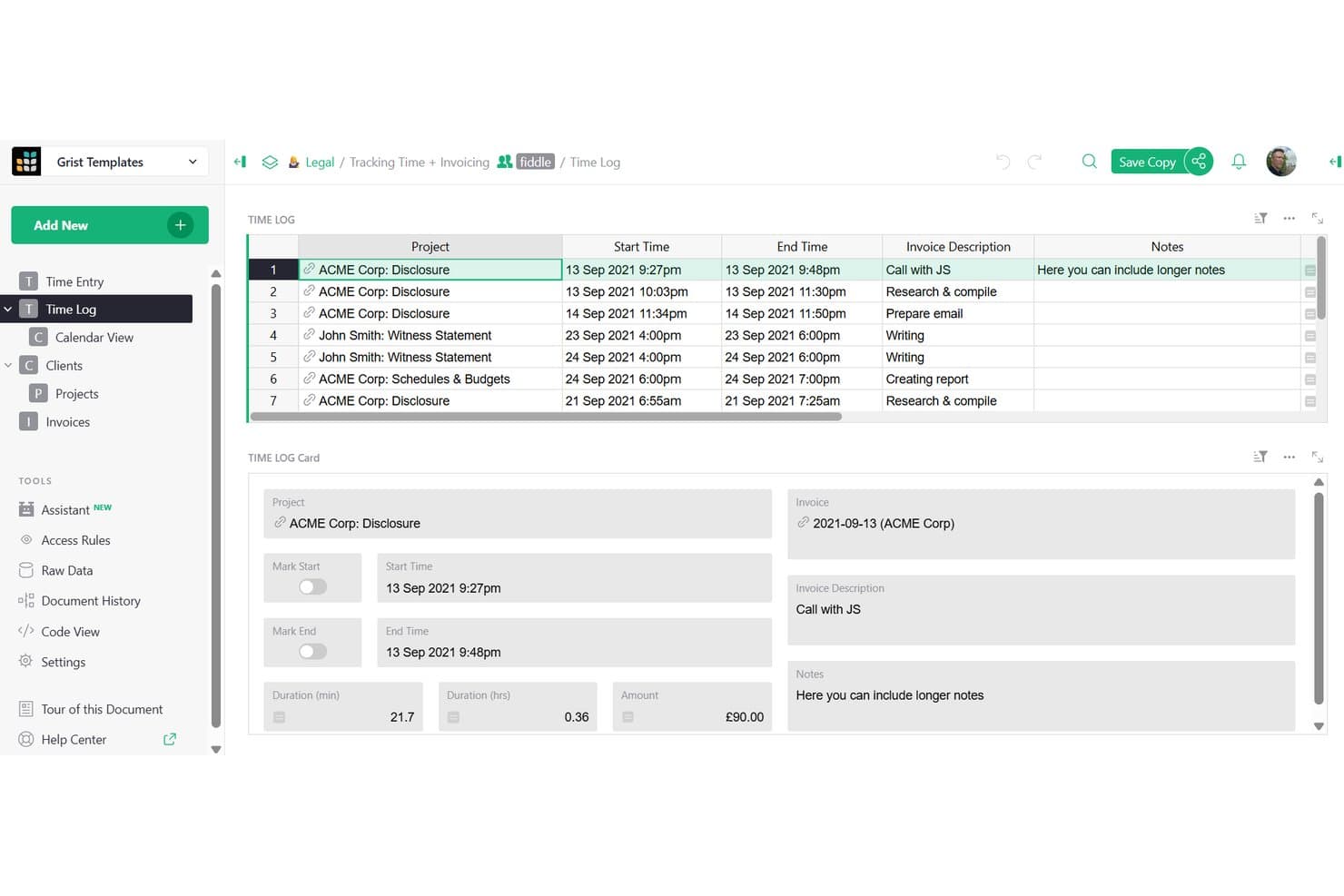Image resolution: width=1344 pixels, height=896 pixels.
Task: Open the Legal breadcrumb link
Action: pos(320,162)
